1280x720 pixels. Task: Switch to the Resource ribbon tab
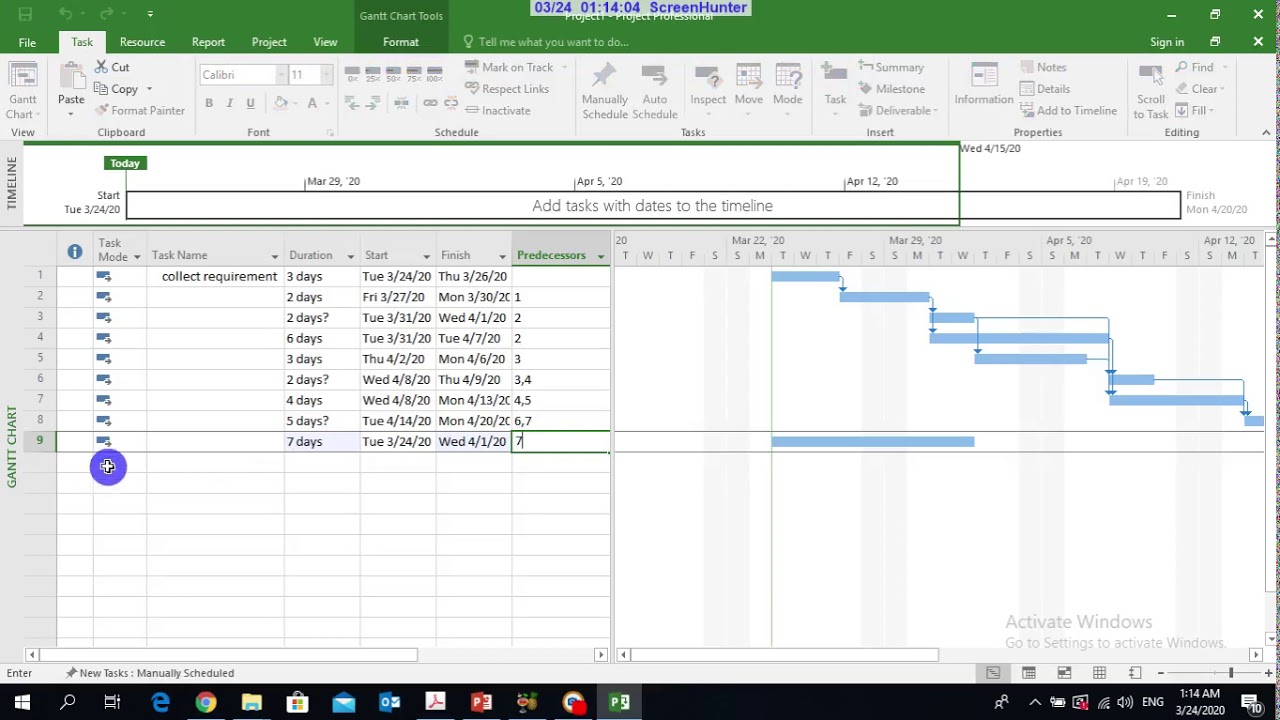point(142,42)
